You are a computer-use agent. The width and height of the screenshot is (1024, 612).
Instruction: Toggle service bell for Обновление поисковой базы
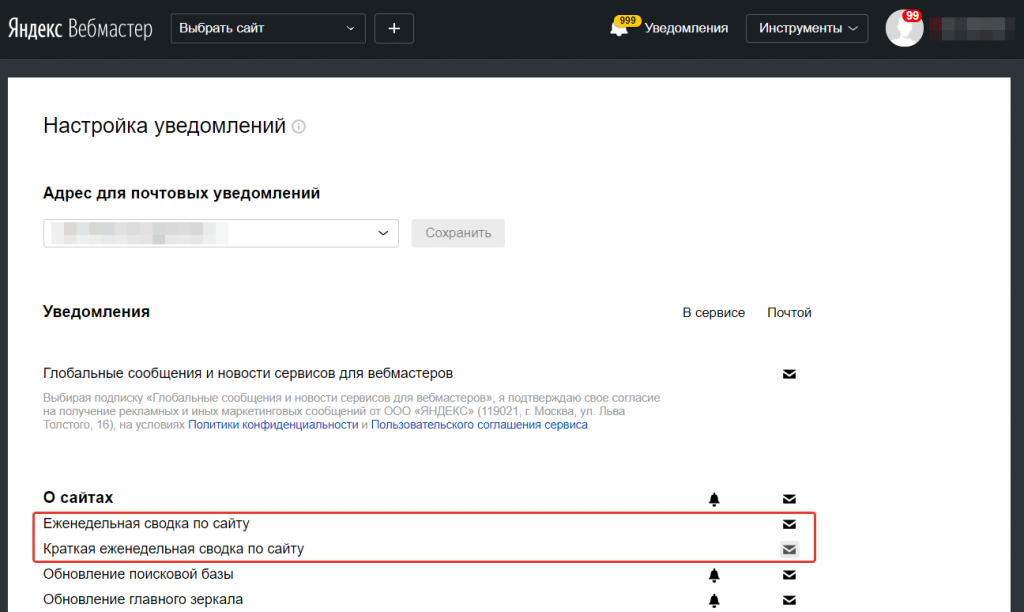point(714,575)
